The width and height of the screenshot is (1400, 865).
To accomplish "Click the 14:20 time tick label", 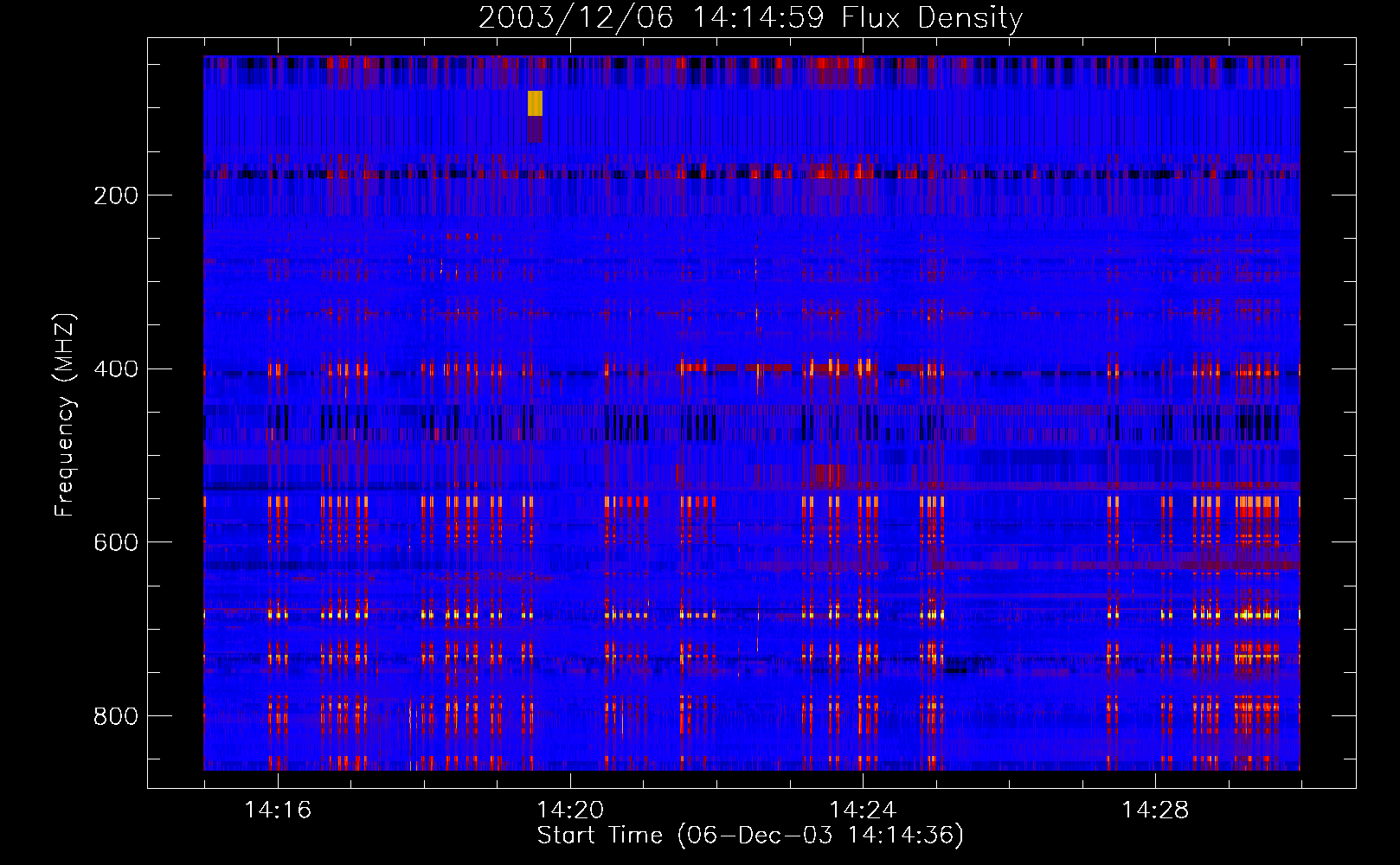I will (570, 811).
